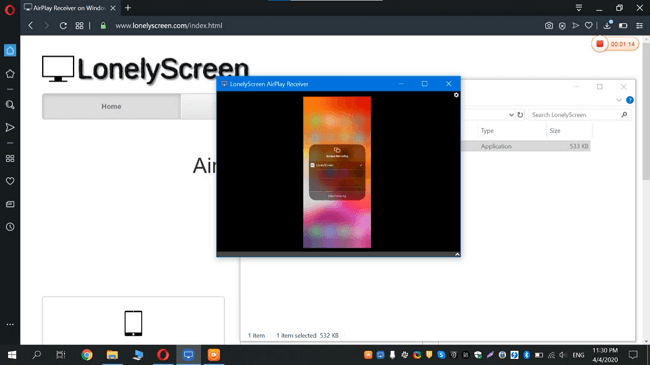Open battery saver icon in toolbar

[x=623, y=25]
